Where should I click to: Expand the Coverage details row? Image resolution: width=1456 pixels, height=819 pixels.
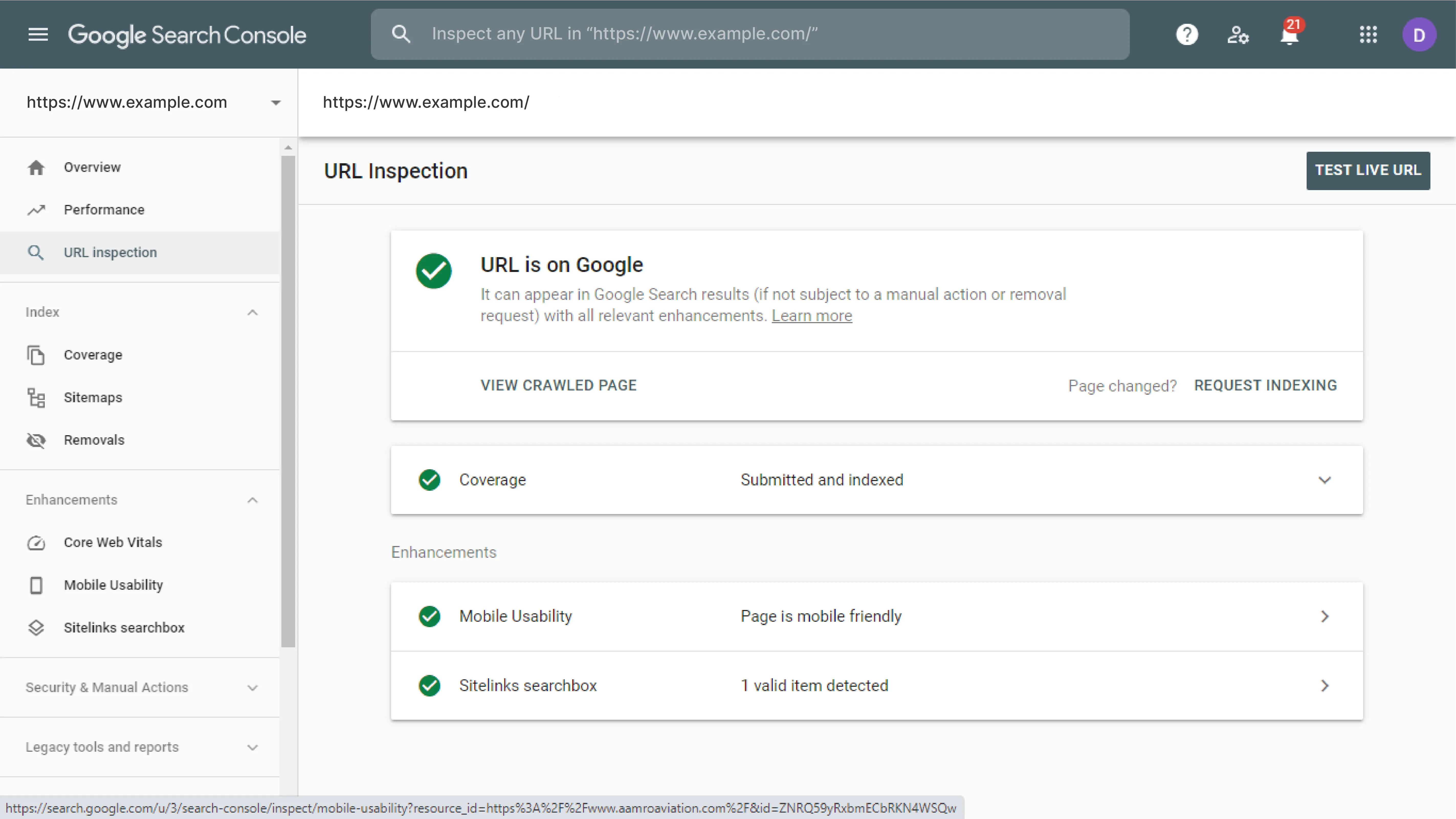point(1324,480)
